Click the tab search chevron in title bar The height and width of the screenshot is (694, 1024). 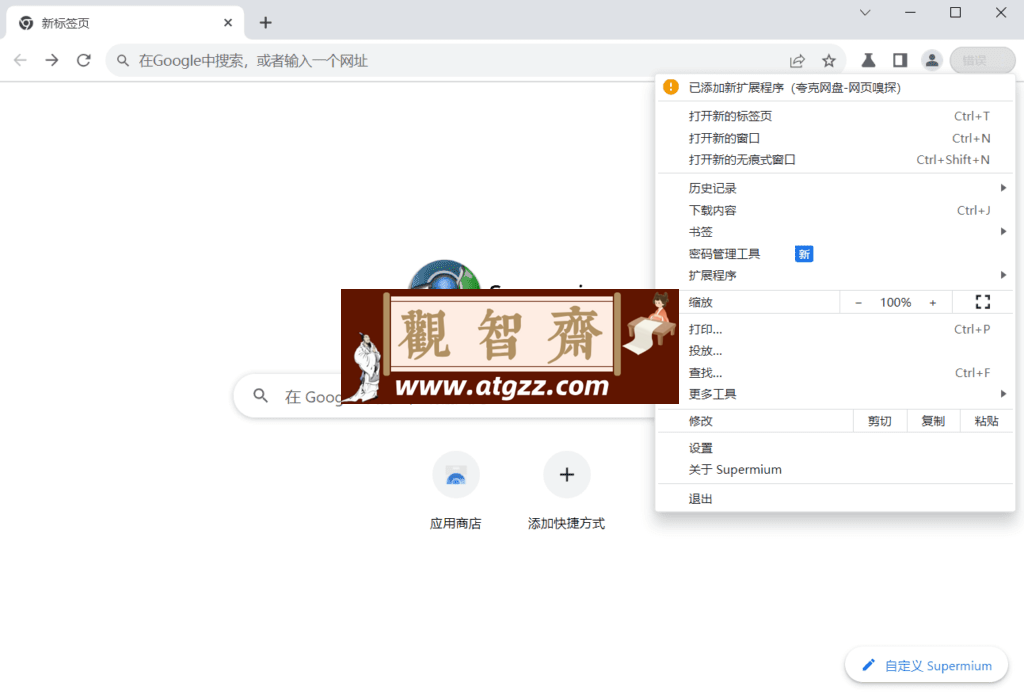(x=865, y=12)
